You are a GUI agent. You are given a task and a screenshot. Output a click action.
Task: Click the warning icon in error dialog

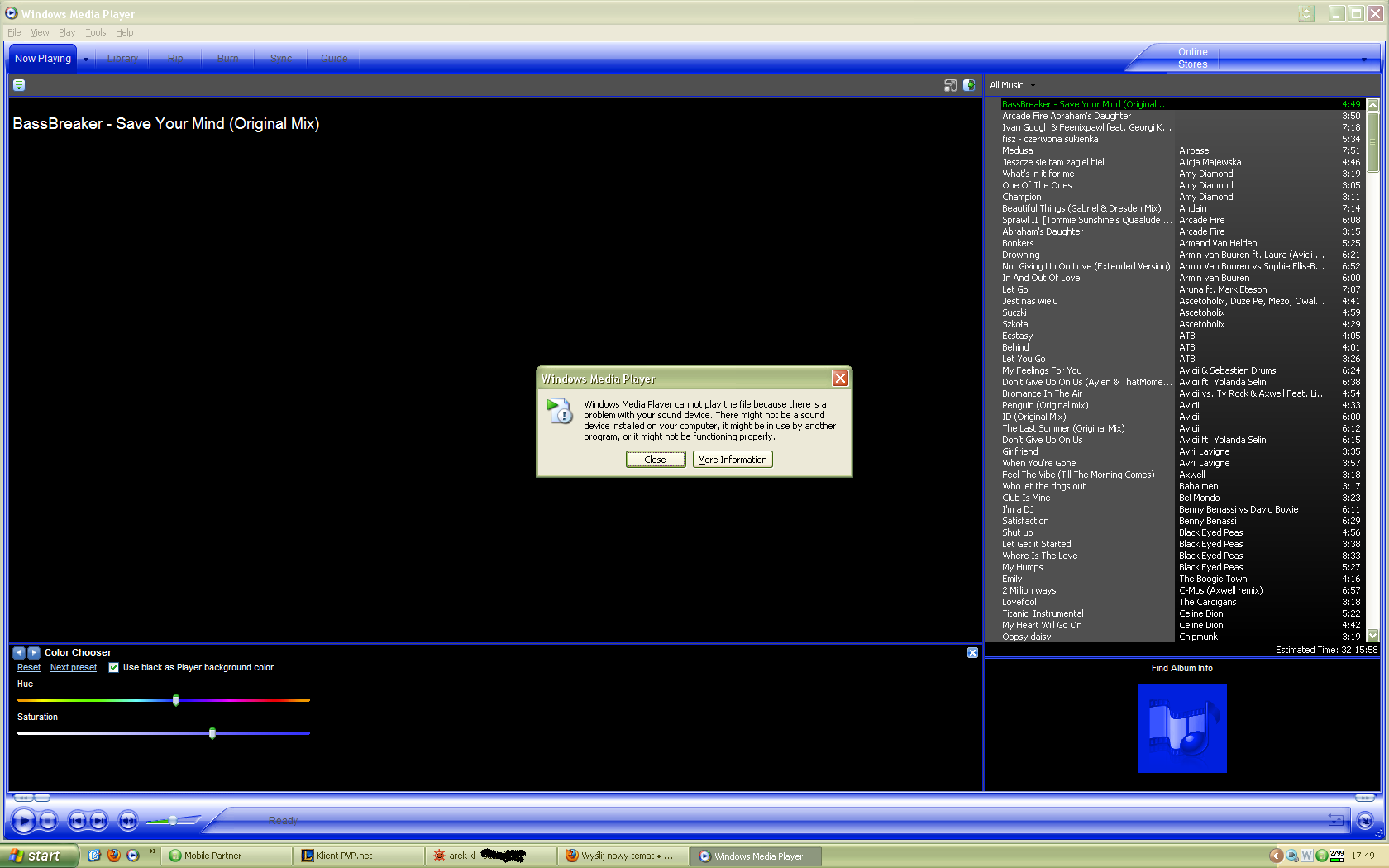click(x=560, y=411)
